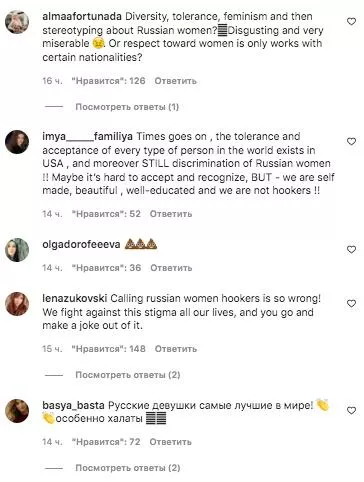Open imya_____familiya's profile picture

coord(17,142)
